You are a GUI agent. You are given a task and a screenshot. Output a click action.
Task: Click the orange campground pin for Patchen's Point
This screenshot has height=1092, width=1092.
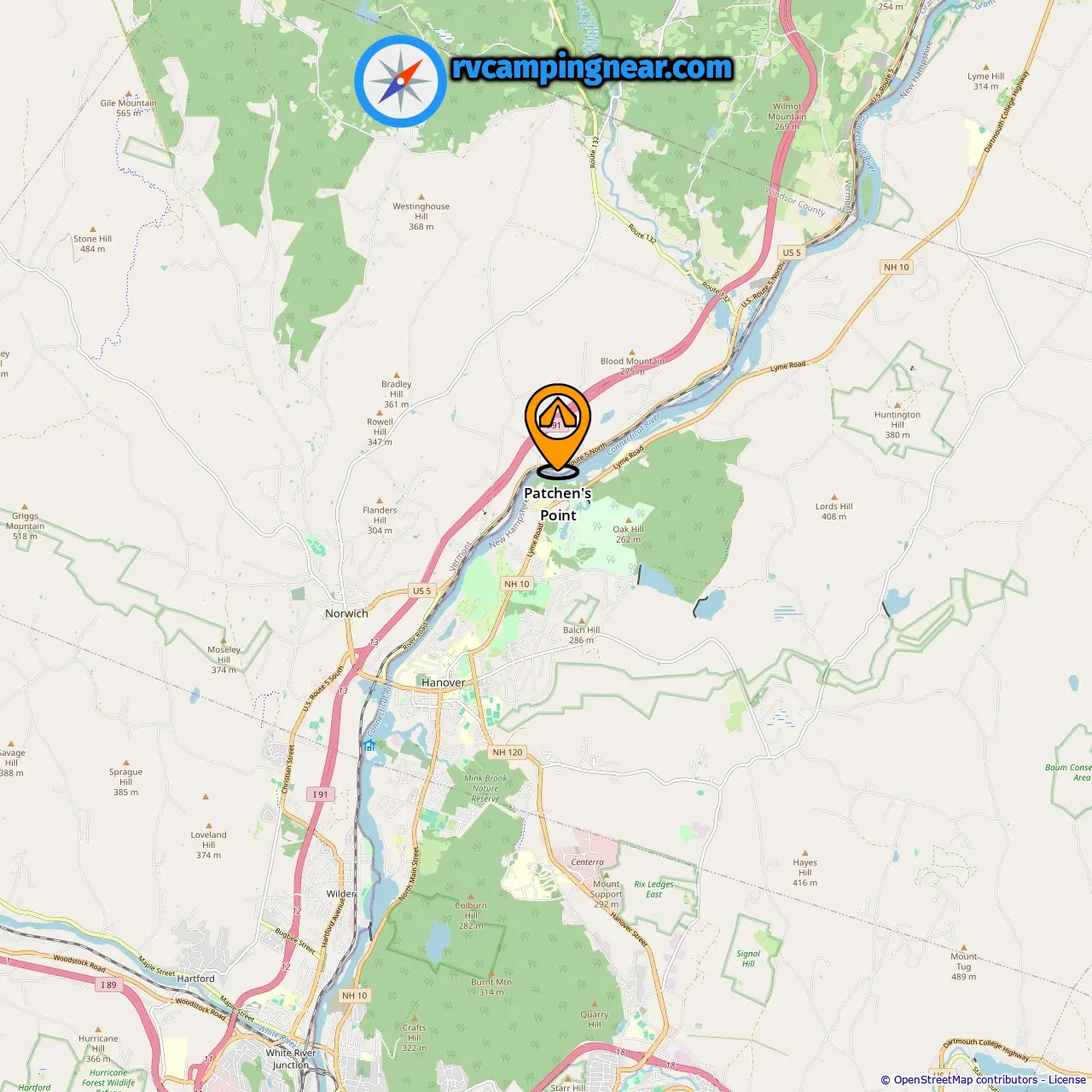557,428
